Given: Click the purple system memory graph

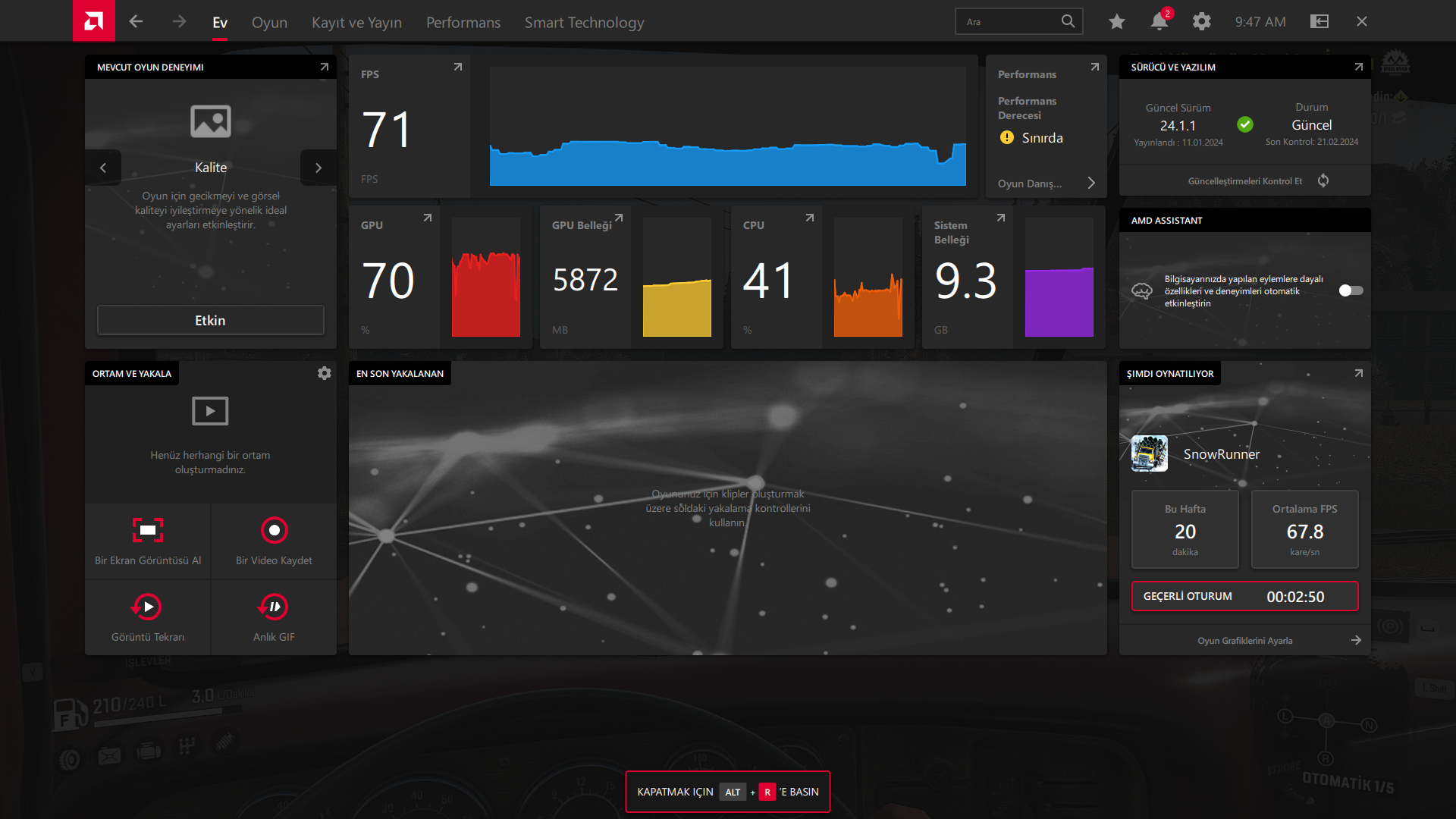Looking at the screenshot, I should (x=1059, y=277).
